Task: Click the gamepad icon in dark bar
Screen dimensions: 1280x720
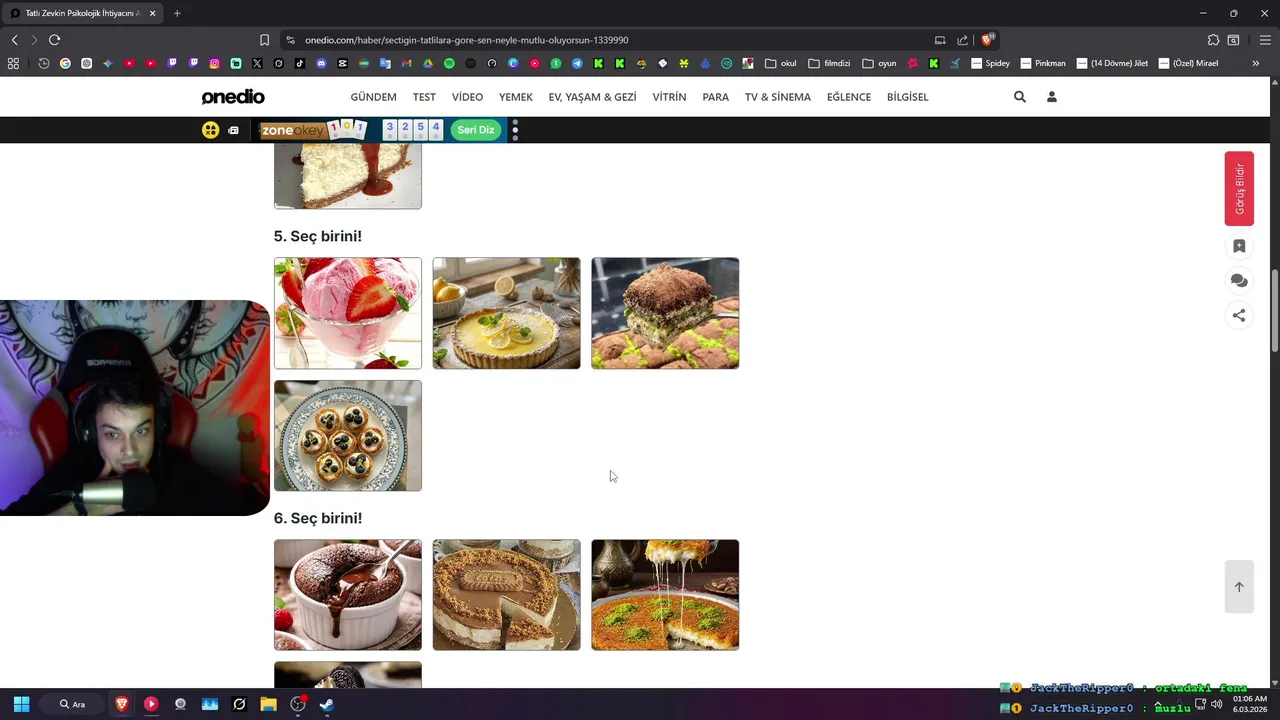Action: (x=233, y=130)
